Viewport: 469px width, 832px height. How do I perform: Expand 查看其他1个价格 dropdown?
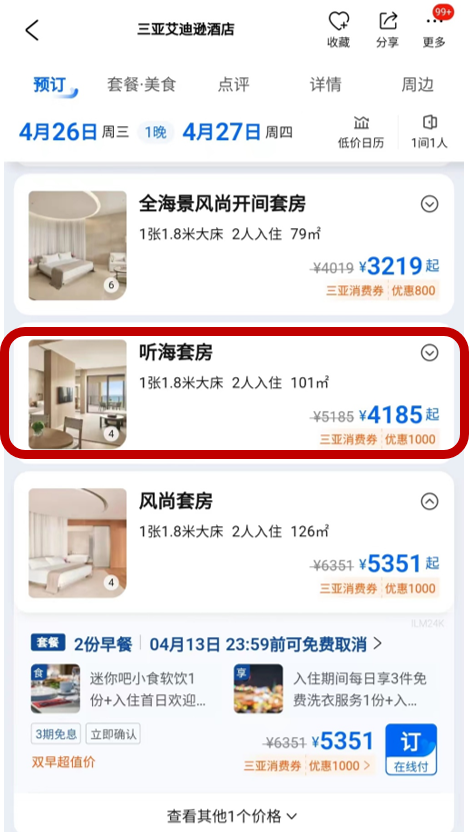click(x=232, y=814)
